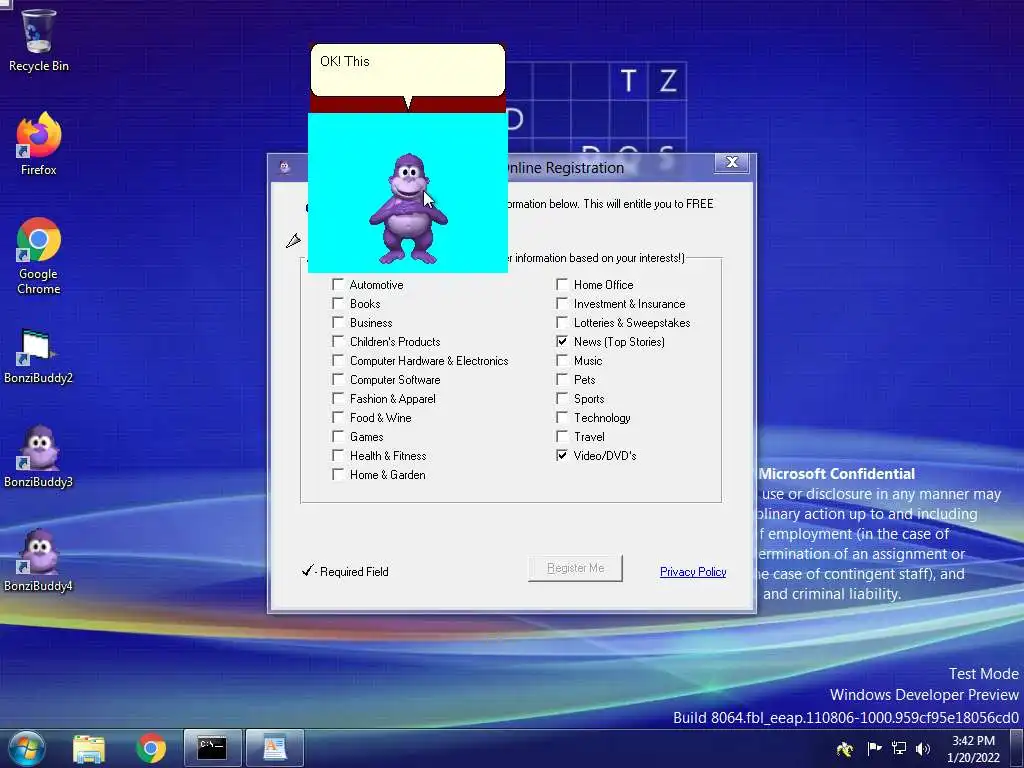Click the banana tray icon in the notification area
This screenshot has width=1024, height=768.
844,749
